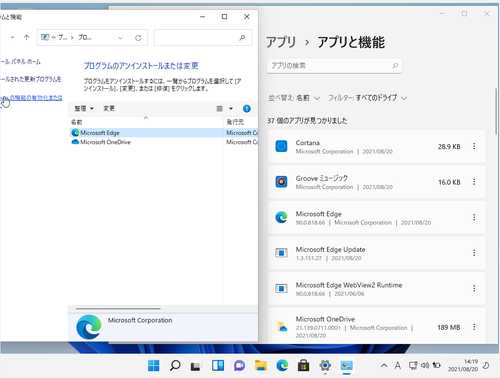This screenshot has height=378, width=500.
Task: Click Microsoft Edge Update app icon
Action: click(281, 253)
